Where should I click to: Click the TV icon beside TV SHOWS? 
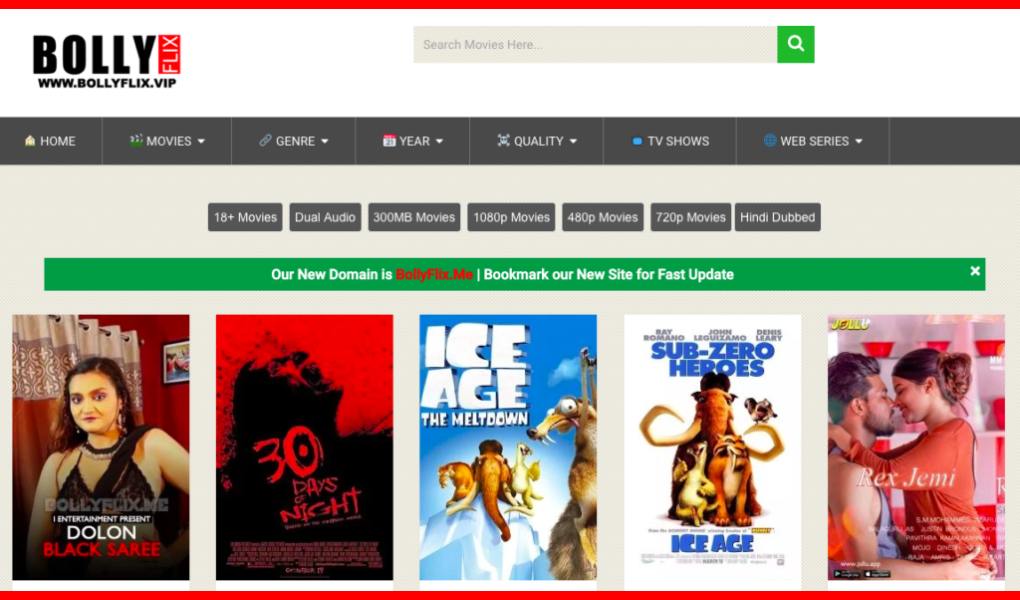click(638, 141)
